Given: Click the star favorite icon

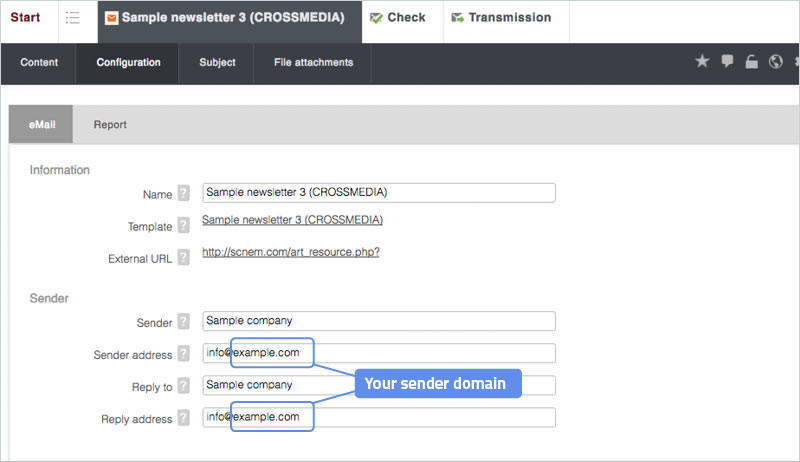Looking at the screenshot, I should click(x=702, y=62).
